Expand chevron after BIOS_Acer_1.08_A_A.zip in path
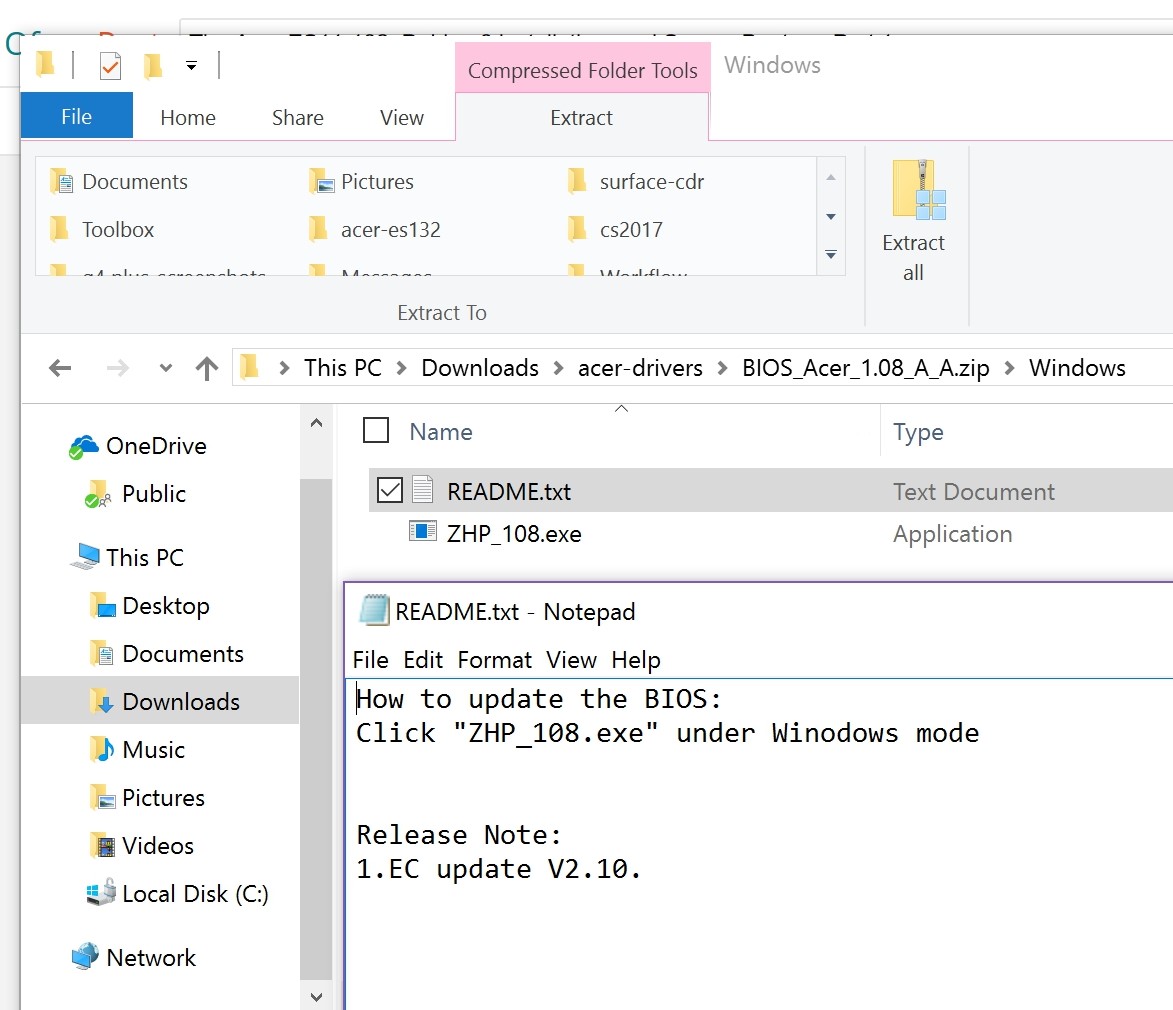The image size is (1173, 1010). pyautogui.click(x=1009, y=367)
